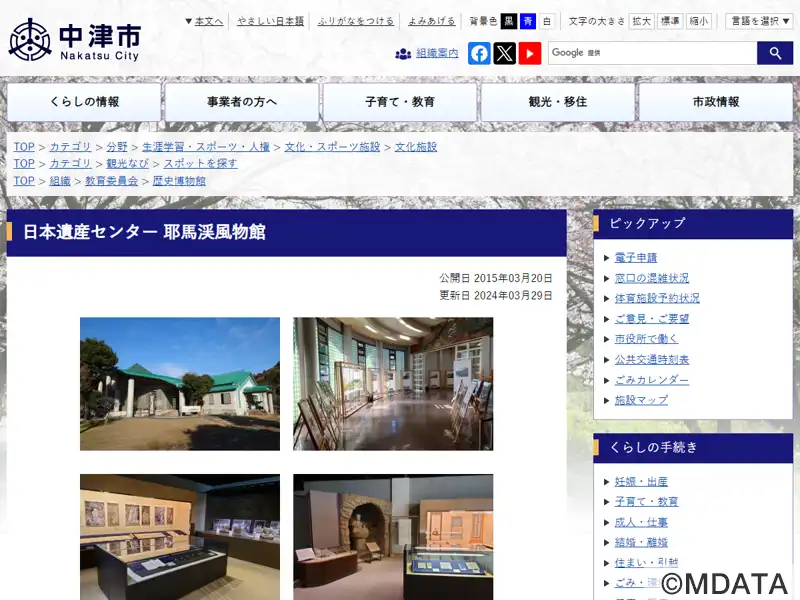This screenshot has width=800, height=600.
Task: Open 公共交通時刻表 pickup link
Action: pos(652,360)
